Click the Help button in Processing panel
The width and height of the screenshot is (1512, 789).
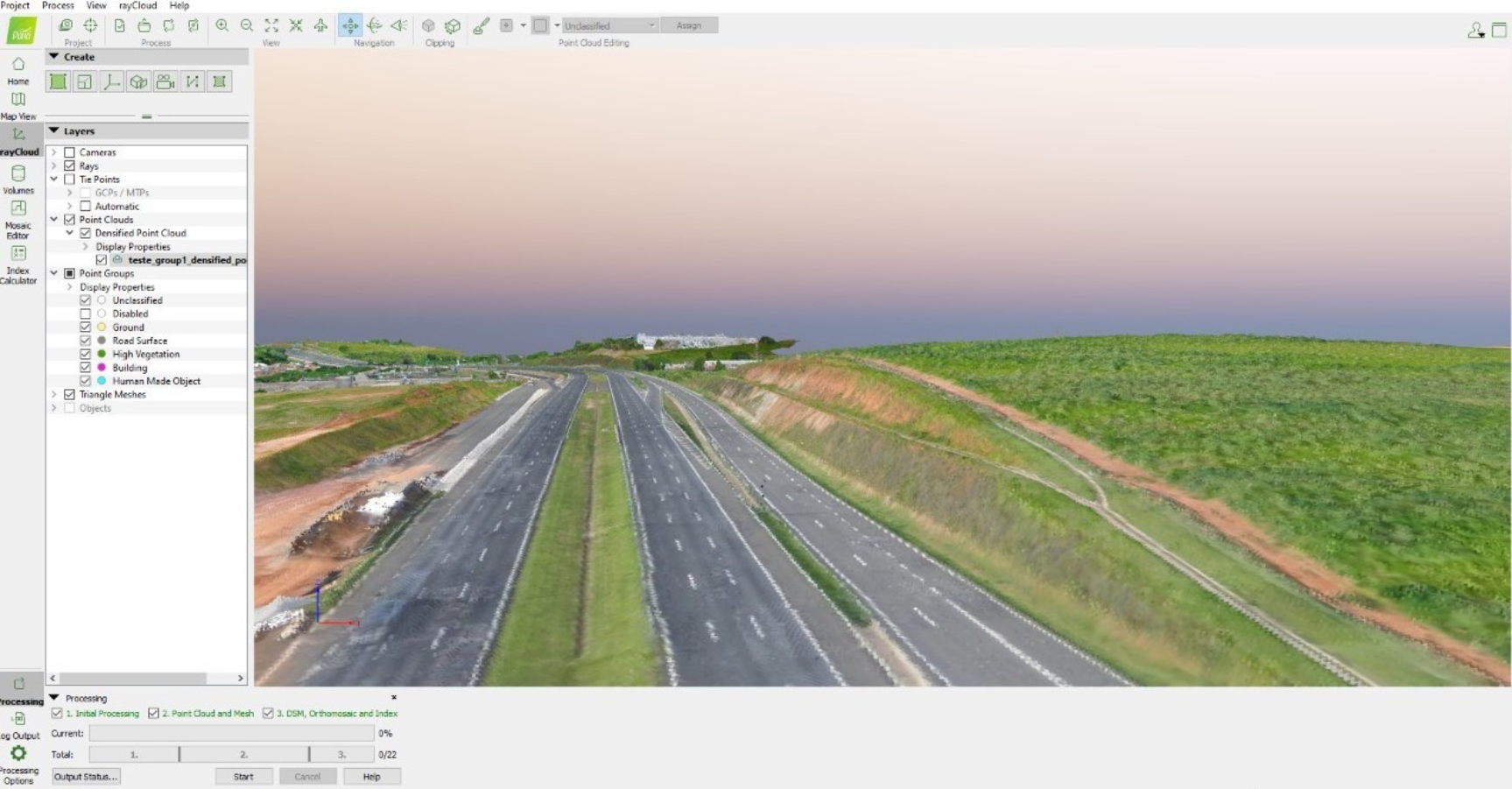[x=371, y=777]
